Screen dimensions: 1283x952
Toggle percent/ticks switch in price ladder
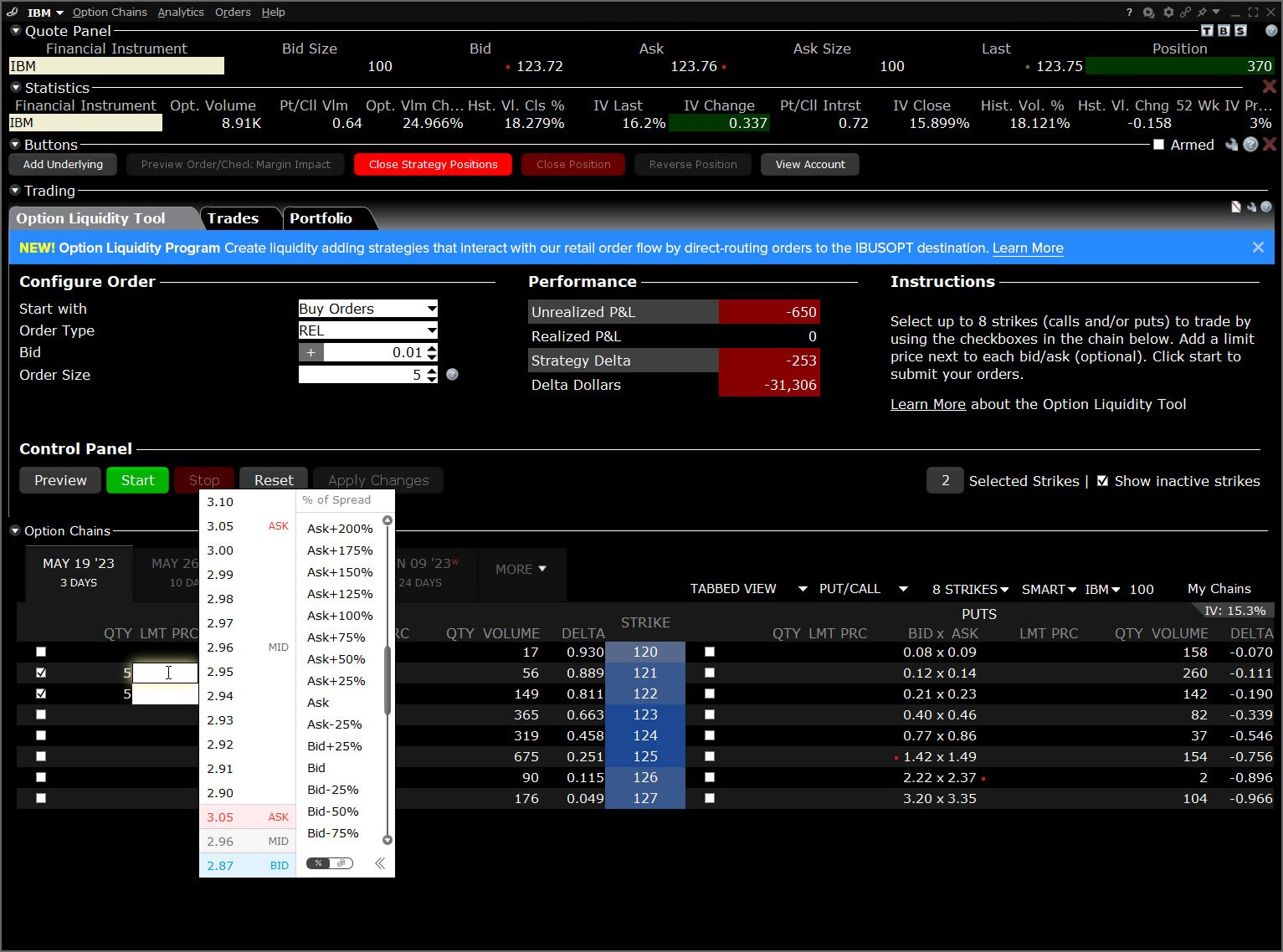tap(330, 863)
